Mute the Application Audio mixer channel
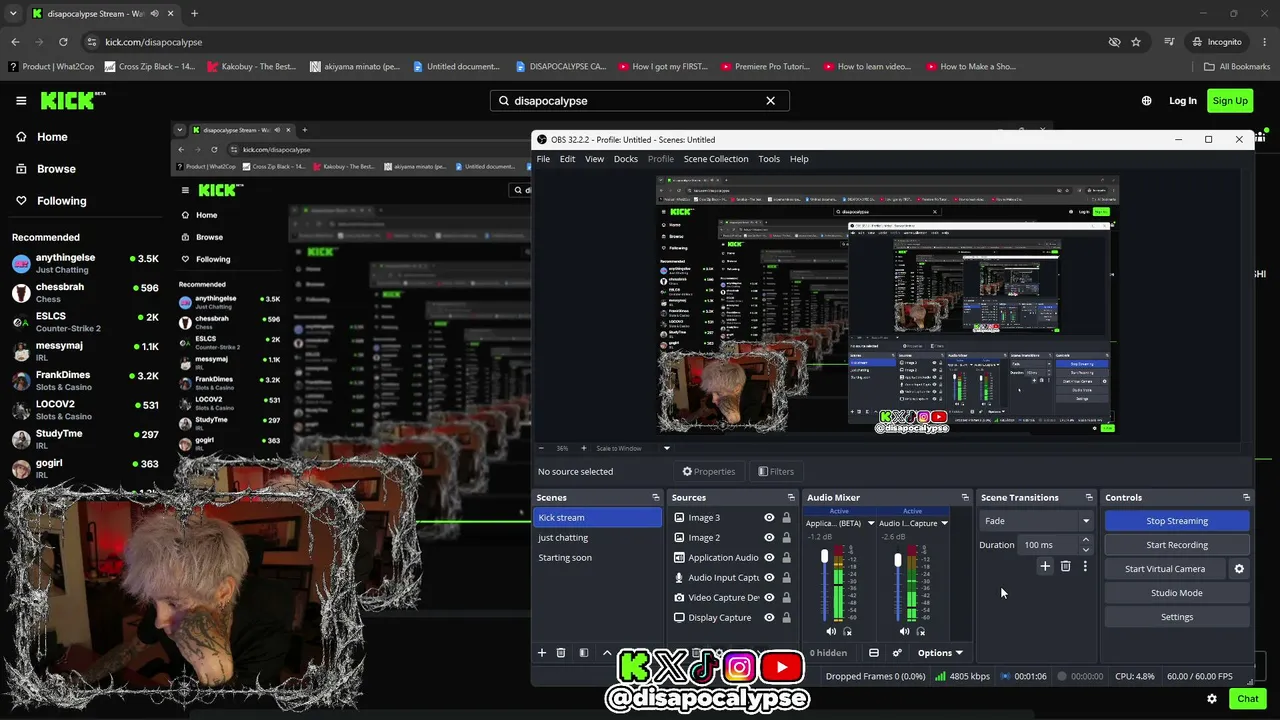 tap(831, 631)
